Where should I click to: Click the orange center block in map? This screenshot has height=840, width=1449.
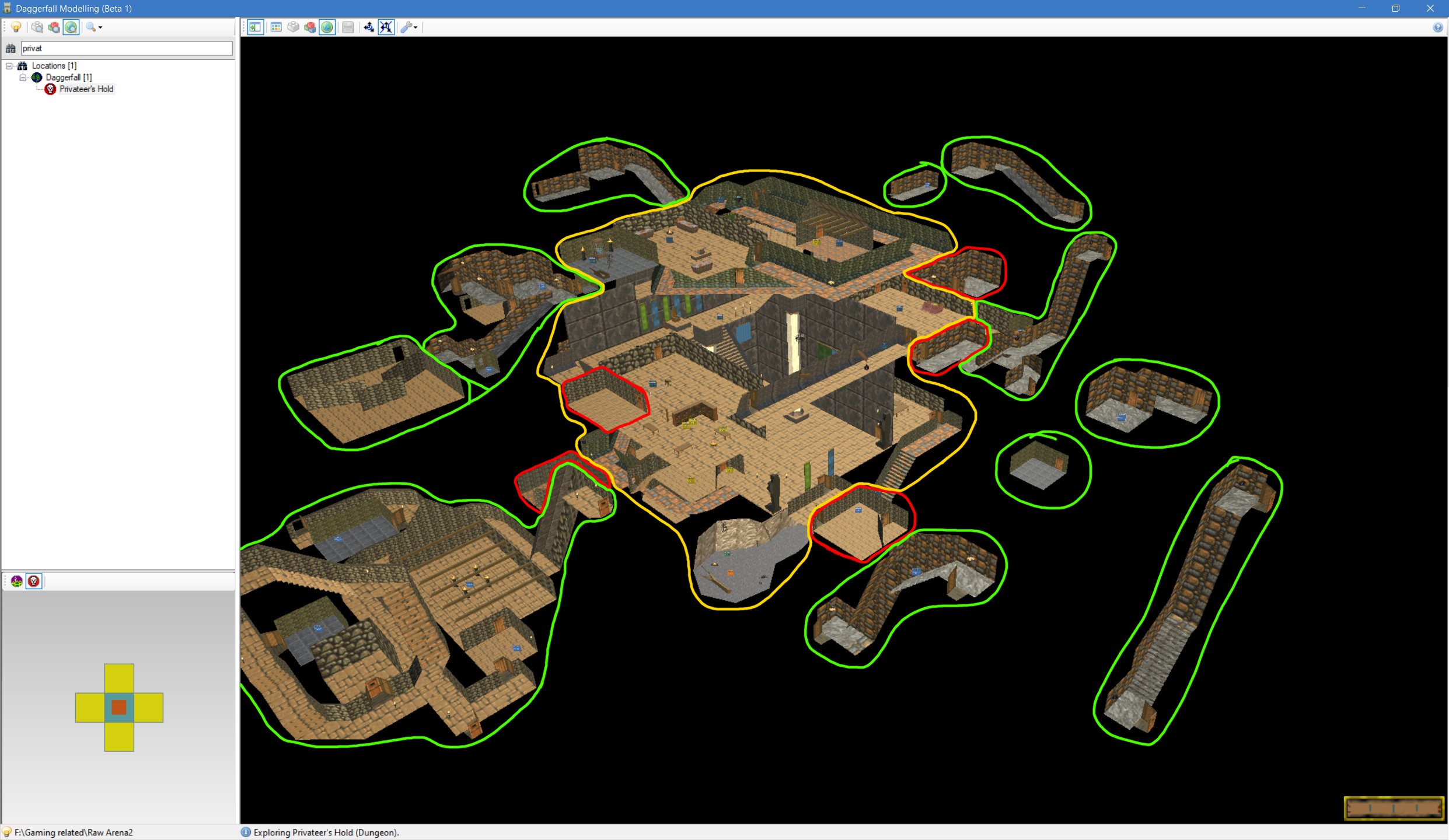click(x=119, y=708)
